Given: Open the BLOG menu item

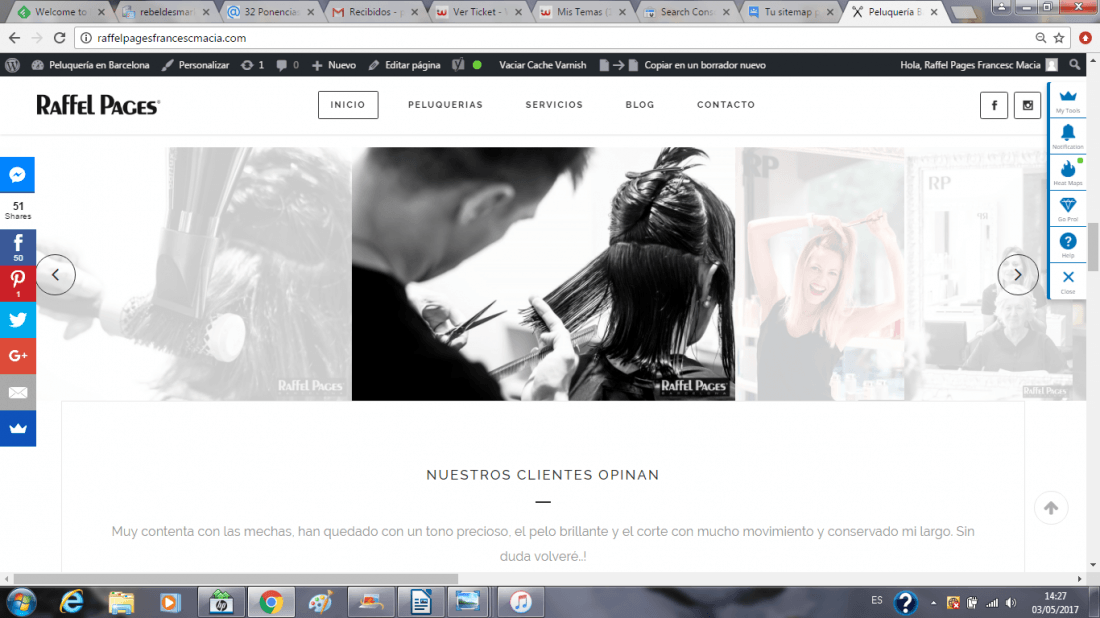Looking at the screenshot, I should tap(640, 105).
